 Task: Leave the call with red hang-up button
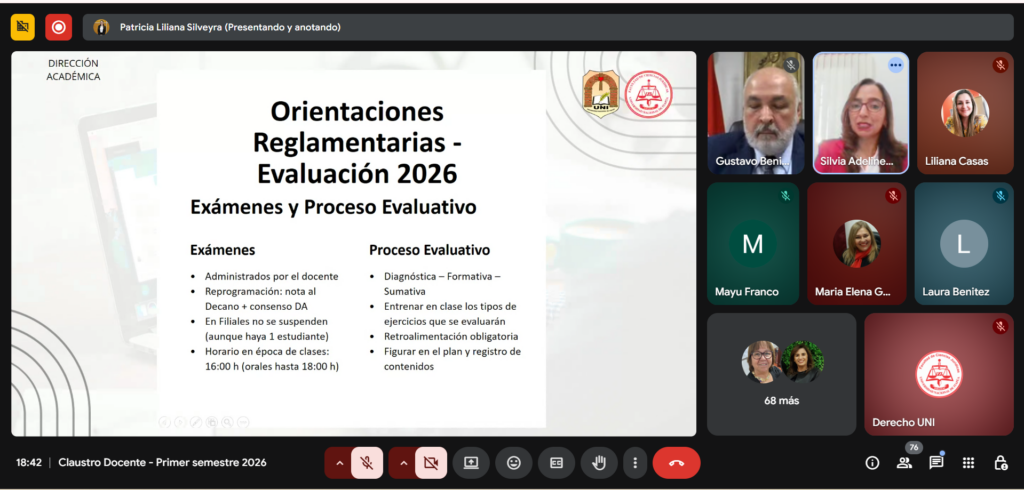tap(676, 463)
